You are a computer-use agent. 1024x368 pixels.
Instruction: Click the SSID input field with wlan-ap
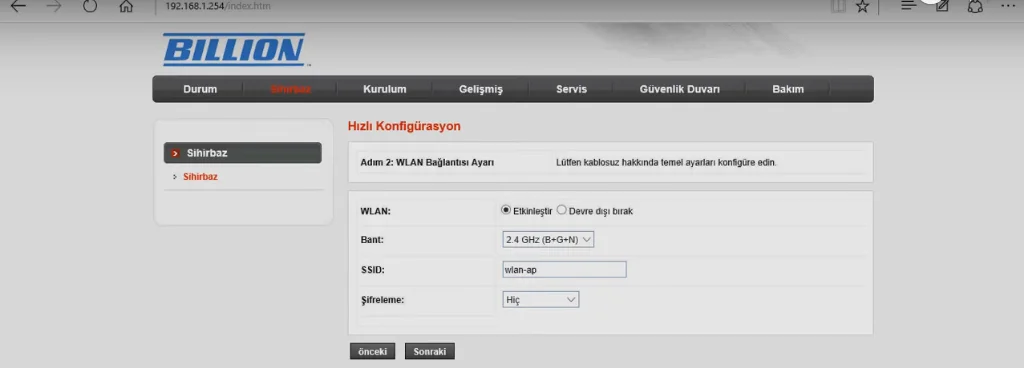pyautogui.click(x=564, y=269)
